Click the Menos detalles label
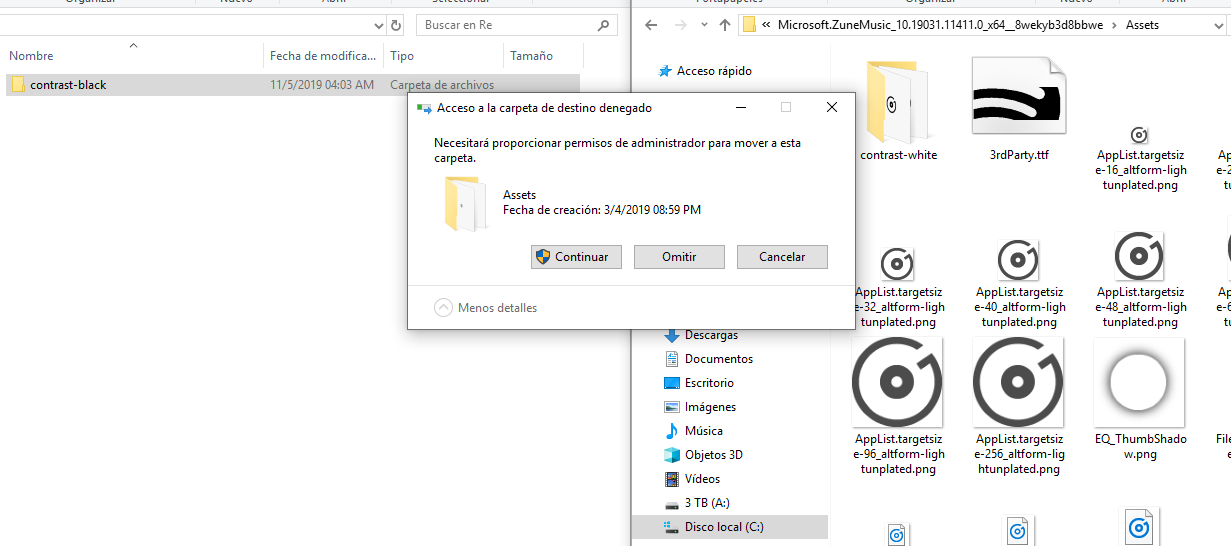This screenshot has height=546, width=1231. 497,308
